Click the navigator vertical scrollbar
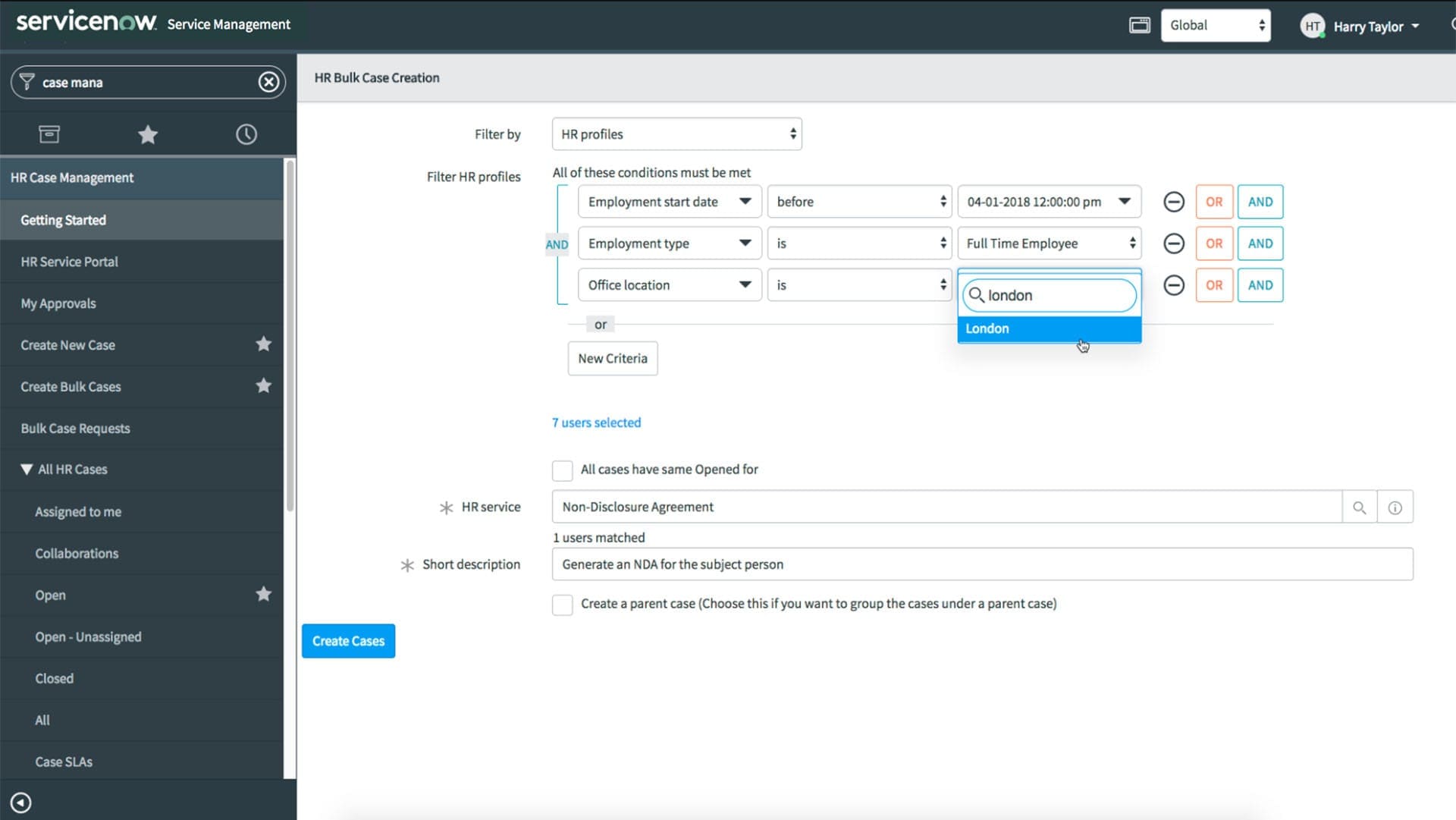1456x820 pixels. point(290,334)
